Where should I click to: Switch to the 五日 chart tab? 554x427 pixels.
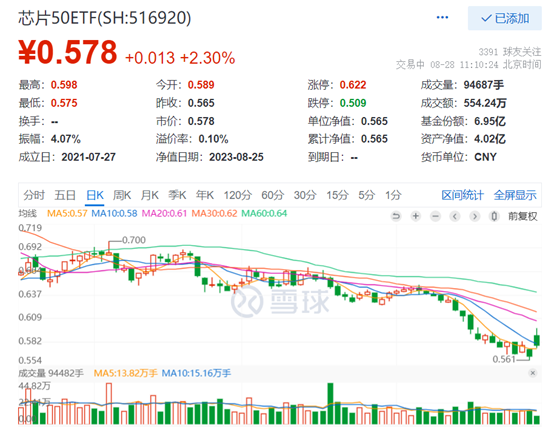[65, 195]
